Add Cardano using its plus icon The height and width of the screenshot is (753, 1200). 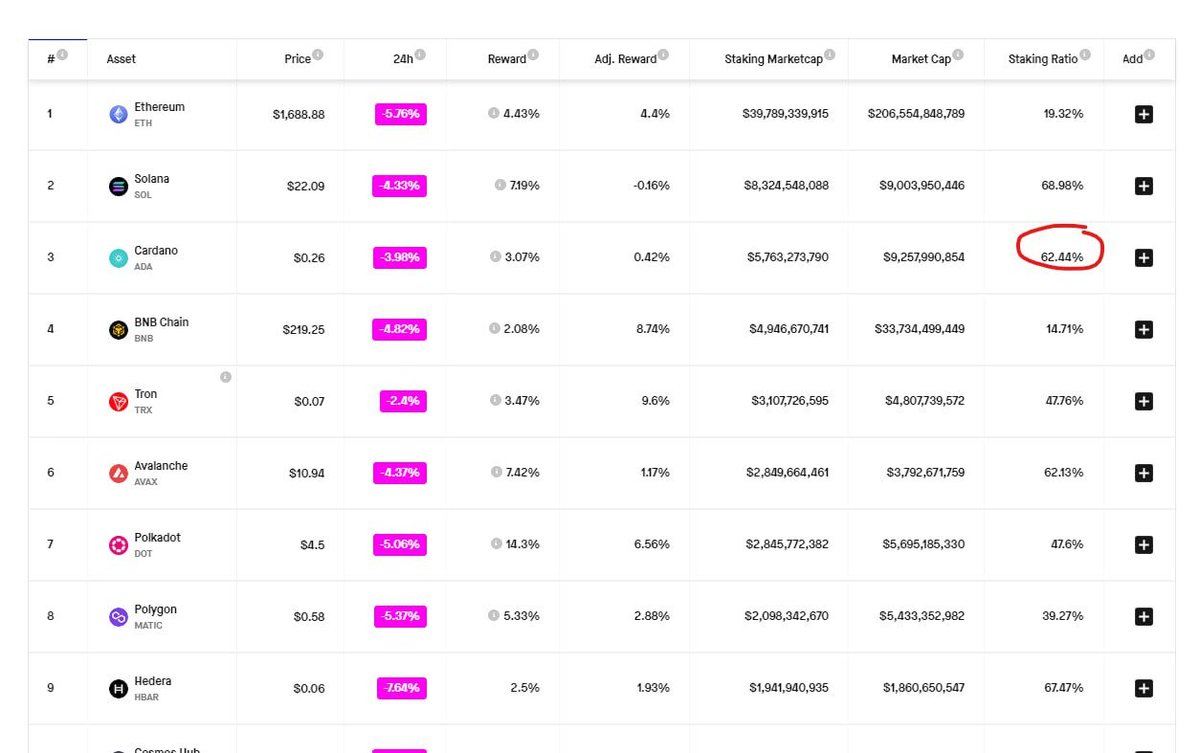point(1144,258)
